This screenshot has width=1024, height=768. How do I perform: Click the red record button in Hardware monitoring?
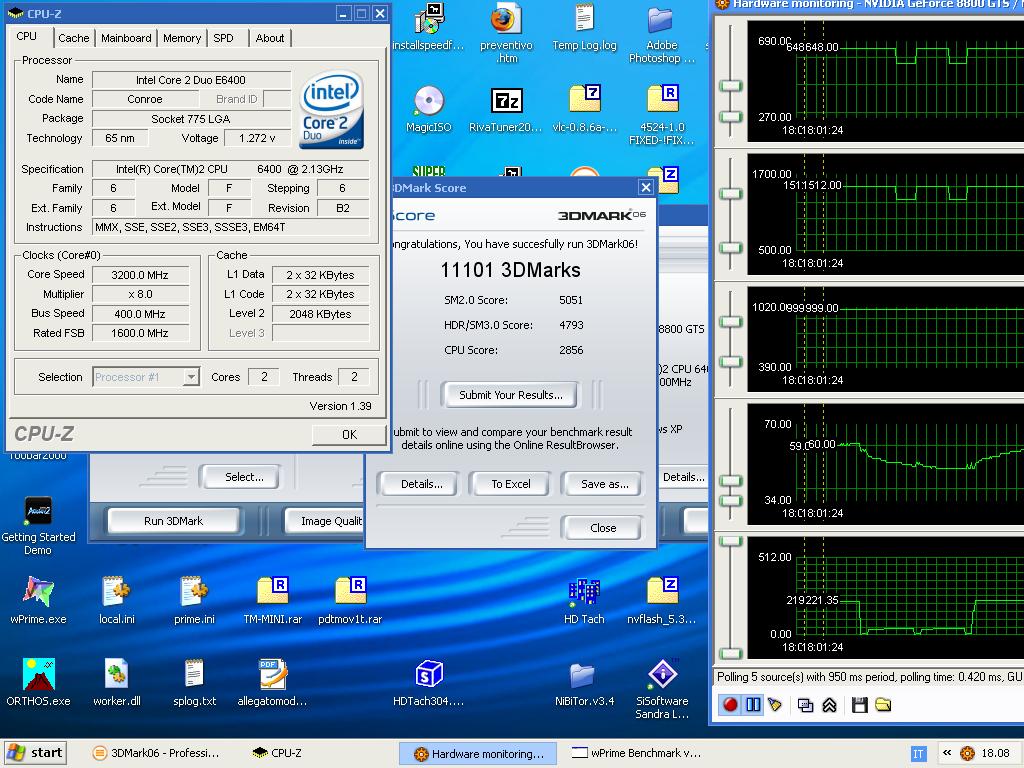(730, 705)
